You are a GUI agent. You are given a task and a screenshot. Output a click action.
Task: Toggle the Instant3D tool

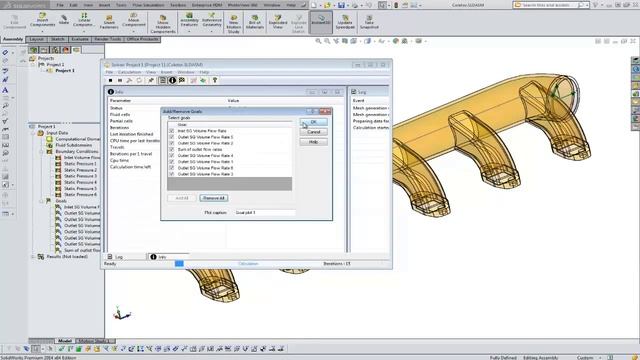click(321, 21)
